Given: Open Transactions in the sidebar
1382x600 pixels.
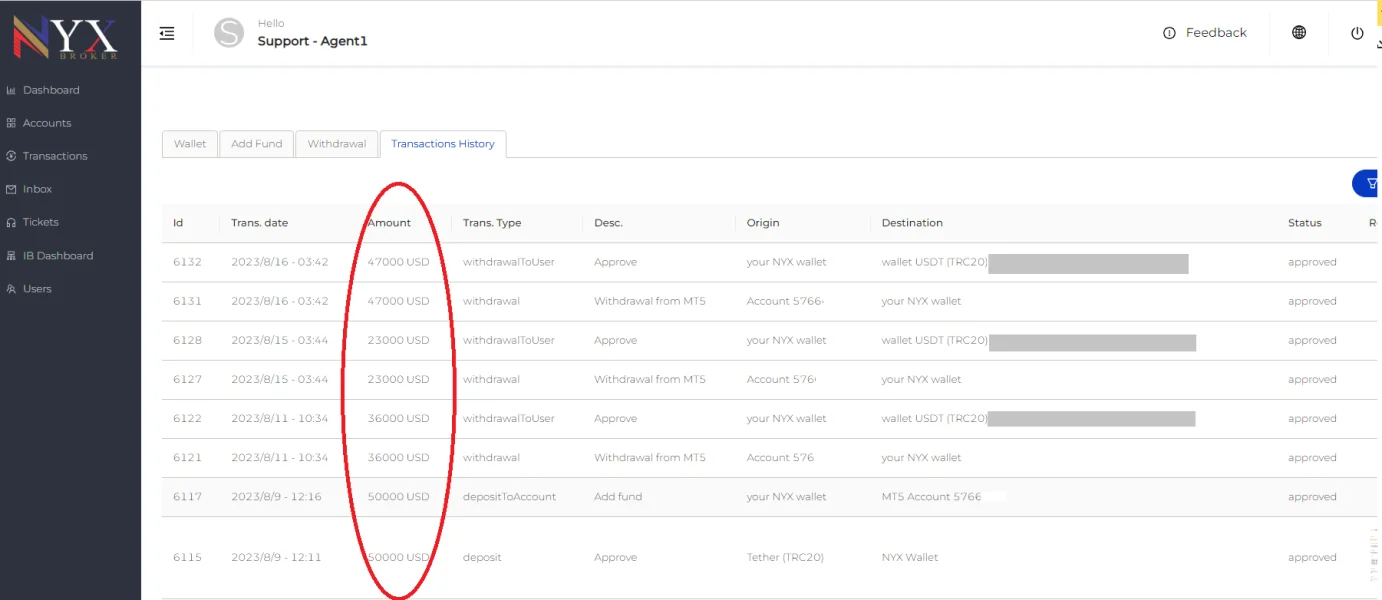Looking at the screenshot, I should tap(55, 156).
